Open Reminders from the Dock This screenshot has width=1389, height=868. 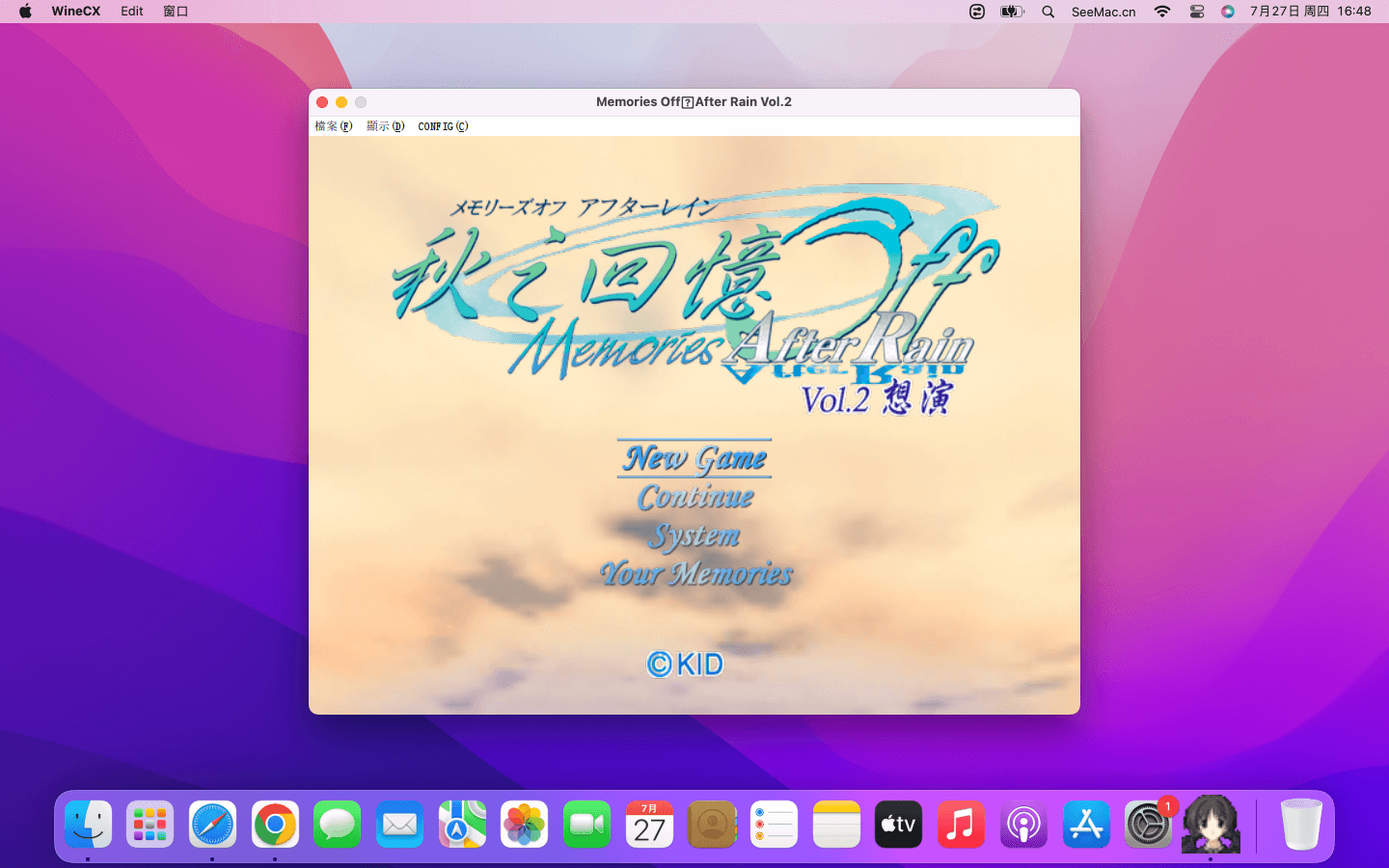774,825
